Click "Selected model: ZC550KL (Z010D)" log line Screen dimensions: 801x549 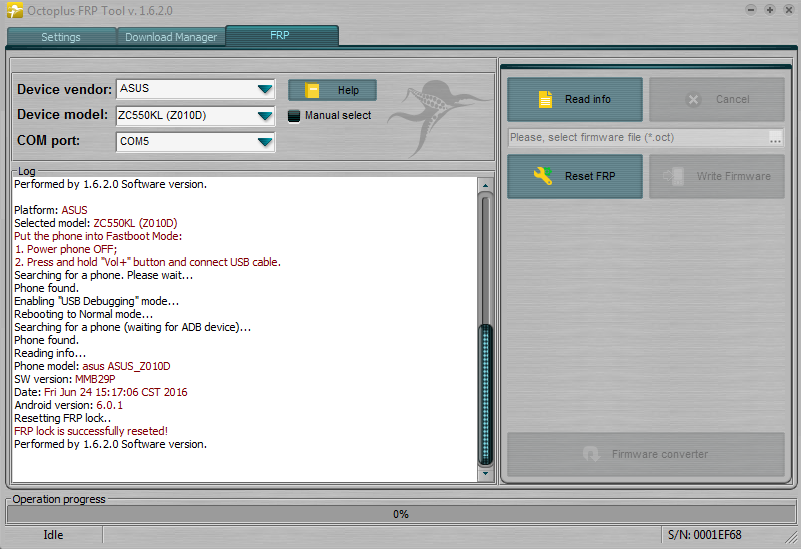[96, 223]
